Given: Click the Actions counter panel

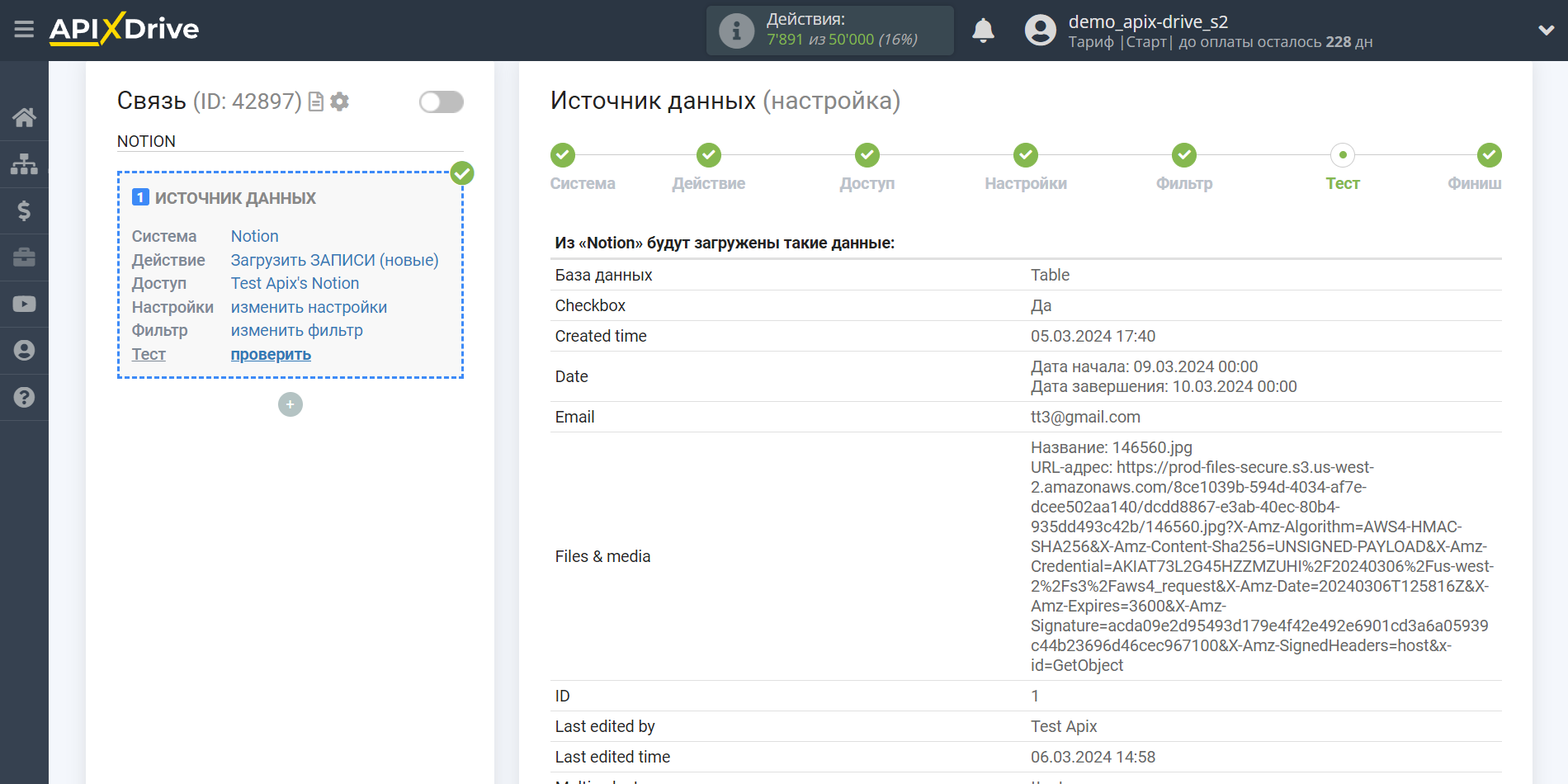Looking at the screenshot, I should 829,31.
